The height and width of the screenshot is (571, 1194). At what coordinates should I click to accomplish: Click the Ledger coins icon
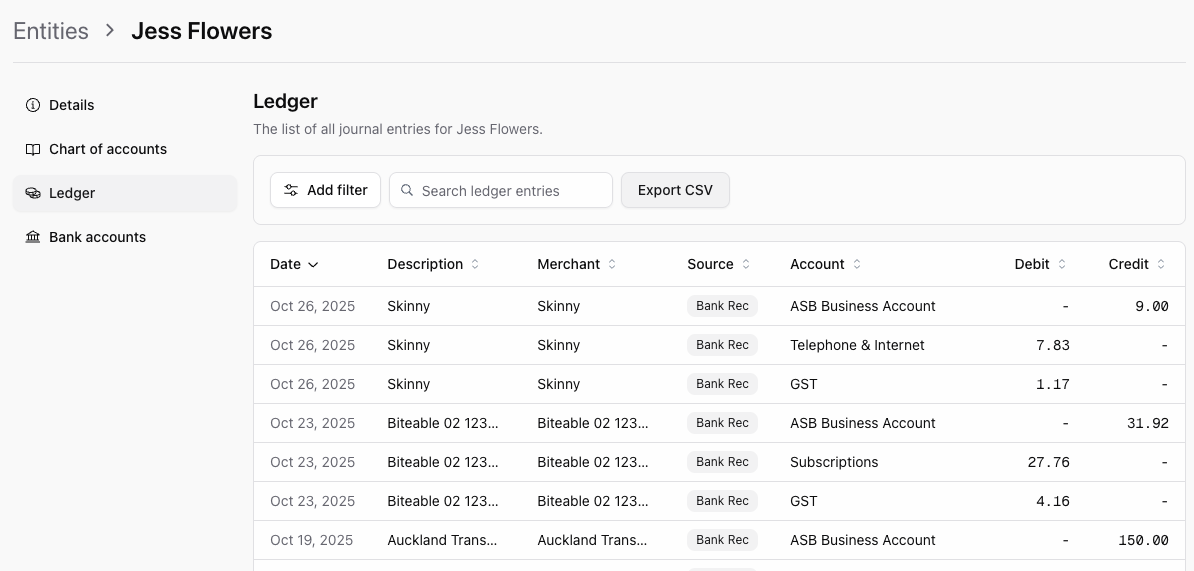coord(33,193)
